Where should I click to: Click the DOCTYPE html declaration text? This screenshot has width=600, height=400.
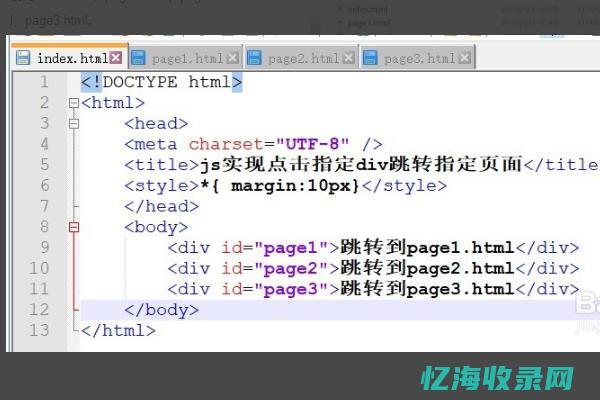[161, 82]
